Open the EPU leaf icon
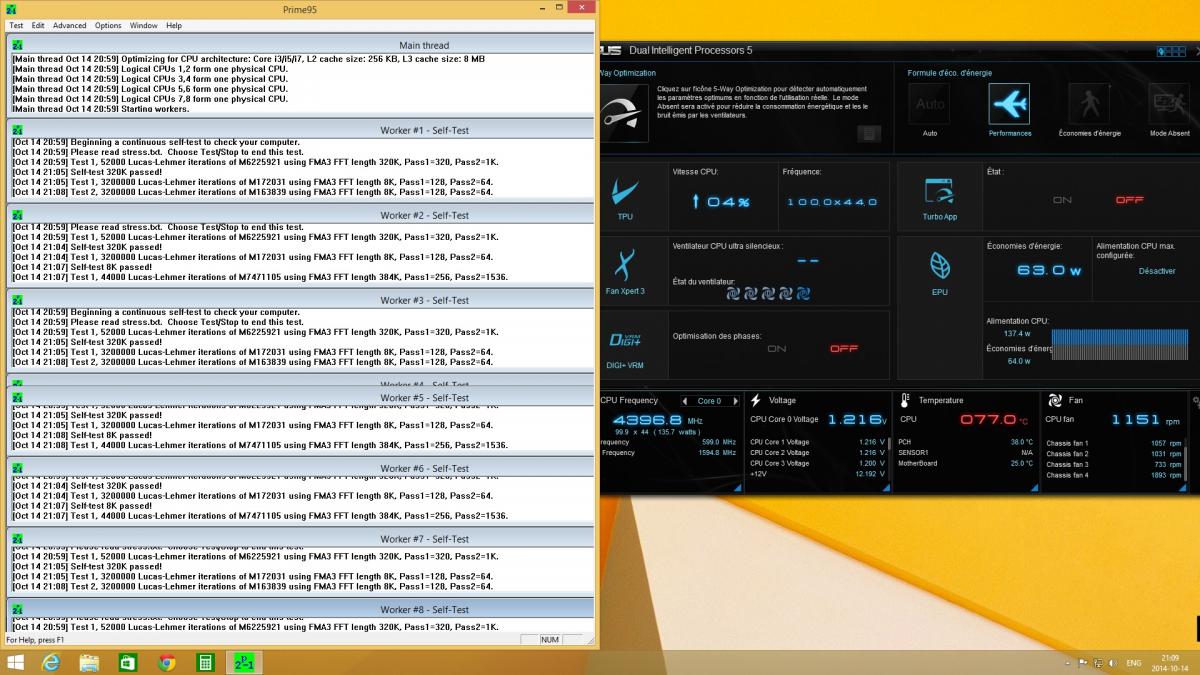 [x=940, y=267]
